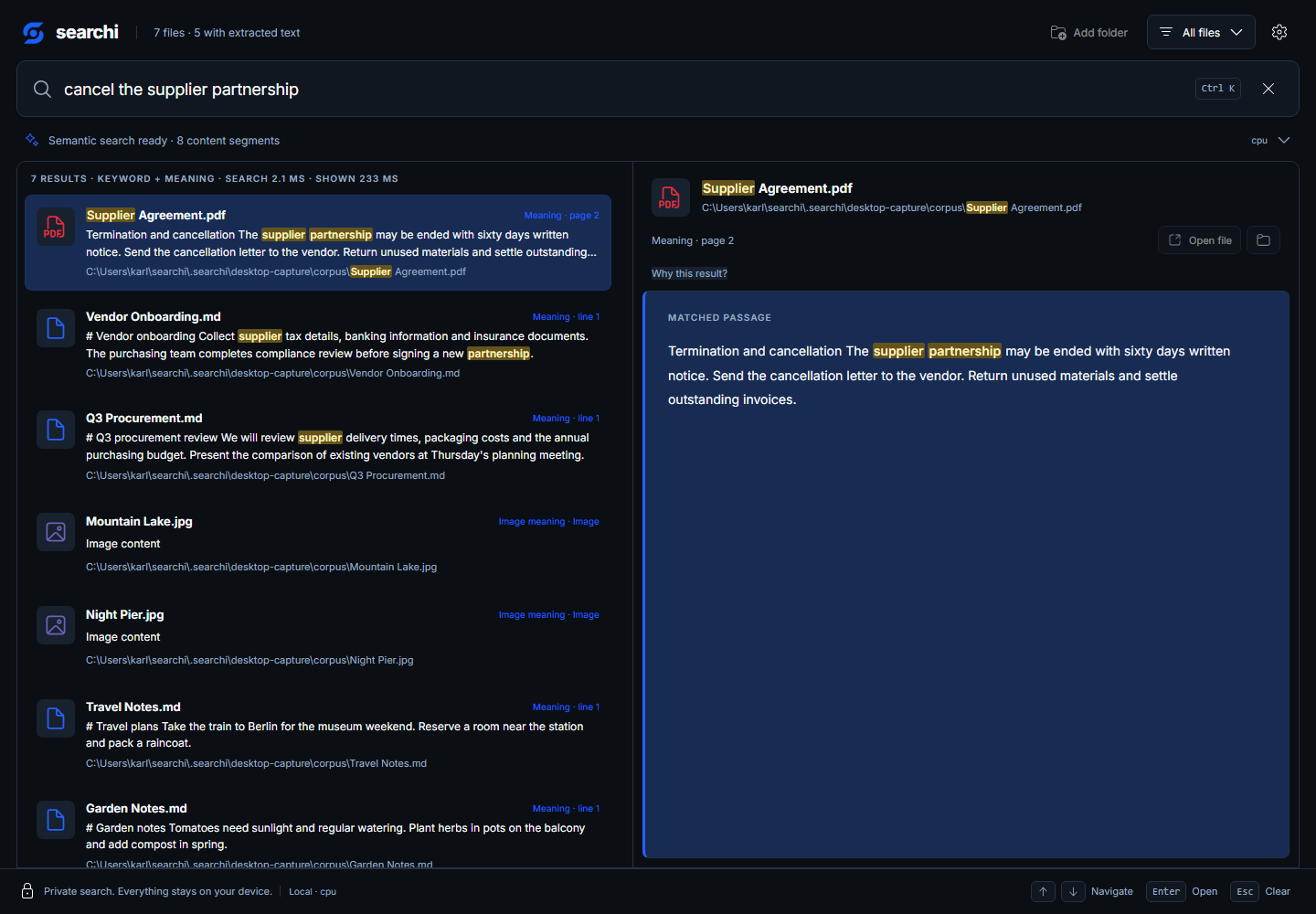Click file icon of Garden Notes.md
The image size is (1316, 914).
coord(55,820)
